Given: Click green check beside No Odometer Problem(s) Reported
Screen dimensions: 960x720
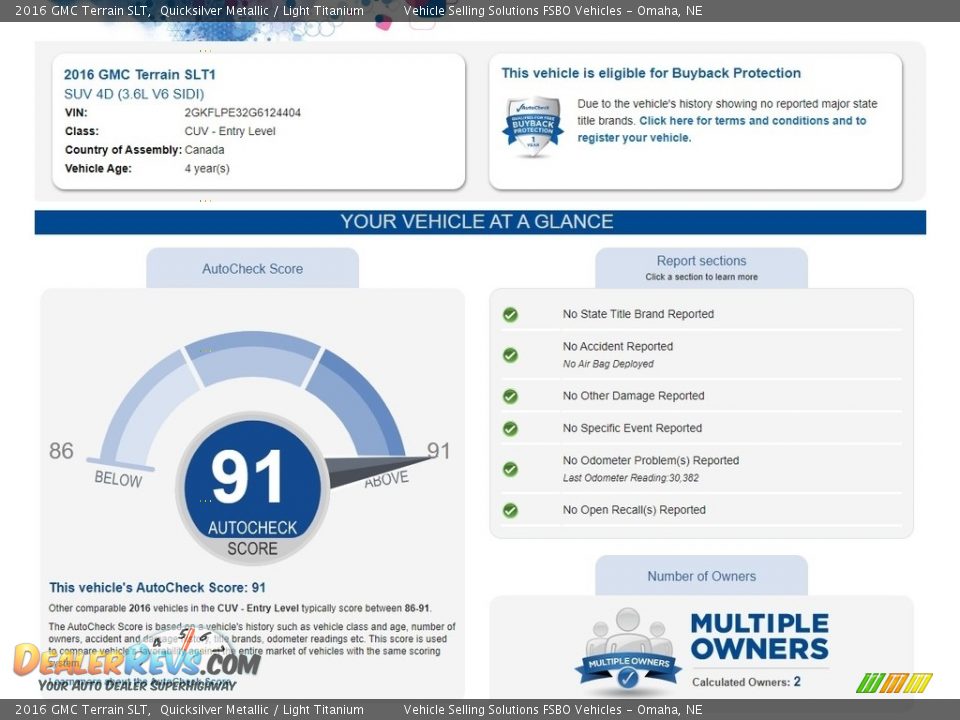Looking at the screenshot, I should (x=510, y=469).
